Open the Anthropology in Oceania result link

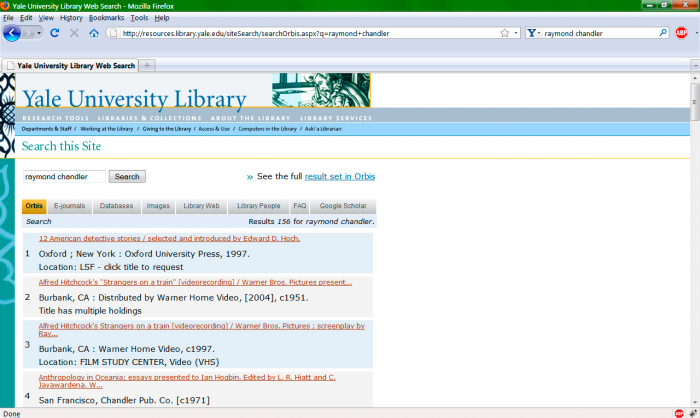click(x=187, y=381)
